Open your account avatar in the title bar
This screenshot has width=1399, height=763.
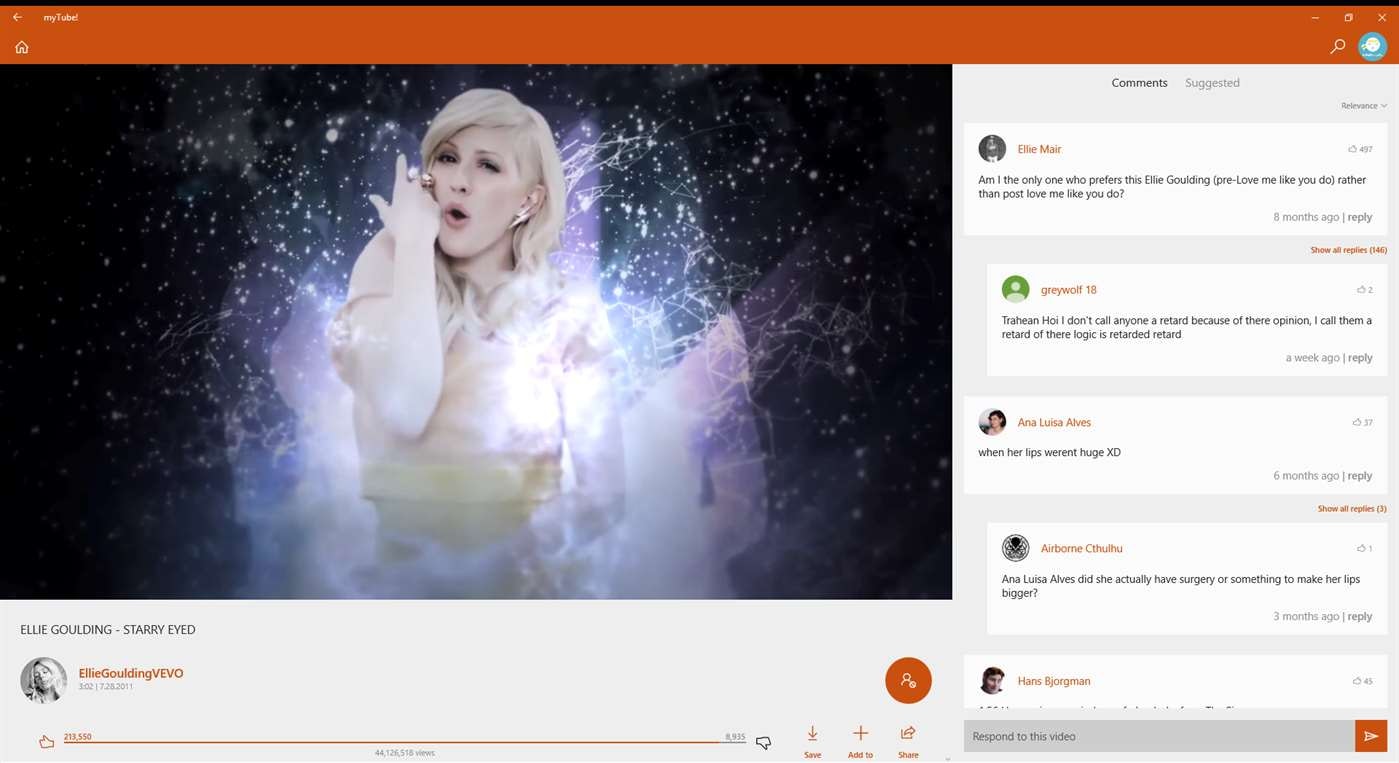1371,45
